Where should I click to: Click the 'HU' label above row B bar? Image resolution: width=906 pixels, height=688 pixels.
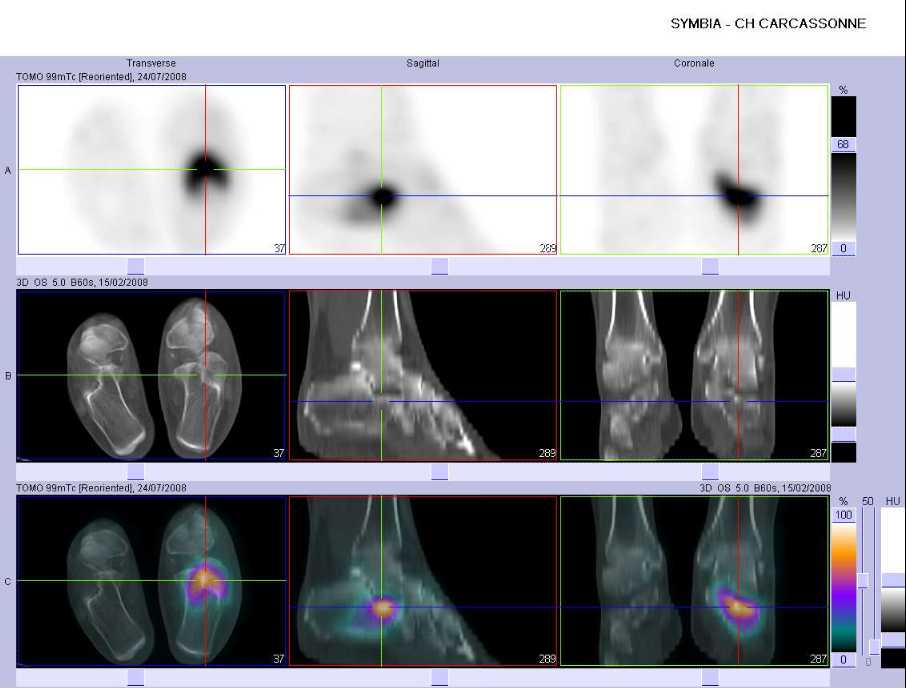[843, 296]
